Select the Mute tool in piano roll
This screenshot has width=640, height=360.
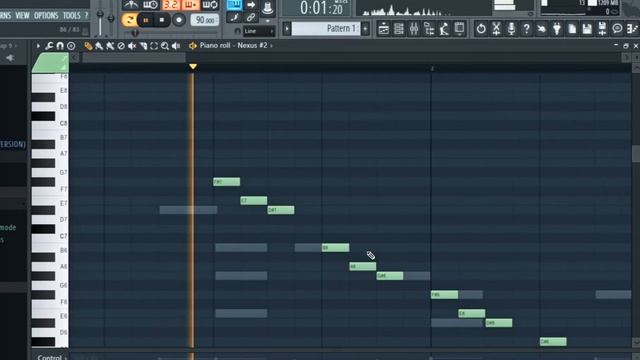coord(132,46)
